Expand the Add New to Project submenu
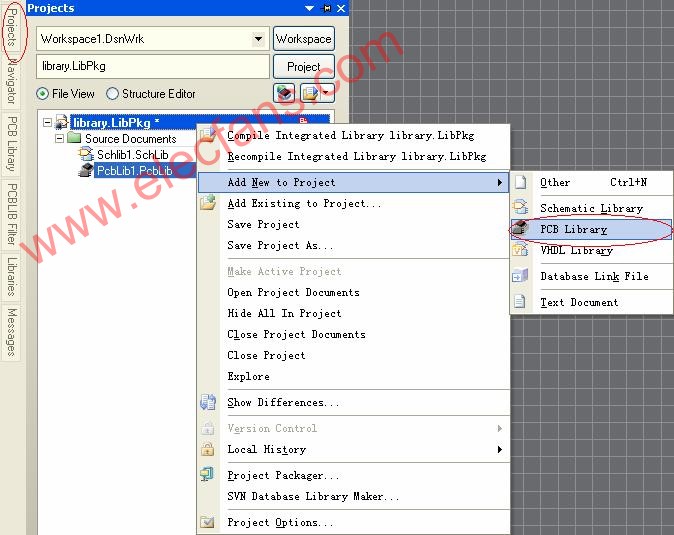674x535 pixels. pos(353,182)
